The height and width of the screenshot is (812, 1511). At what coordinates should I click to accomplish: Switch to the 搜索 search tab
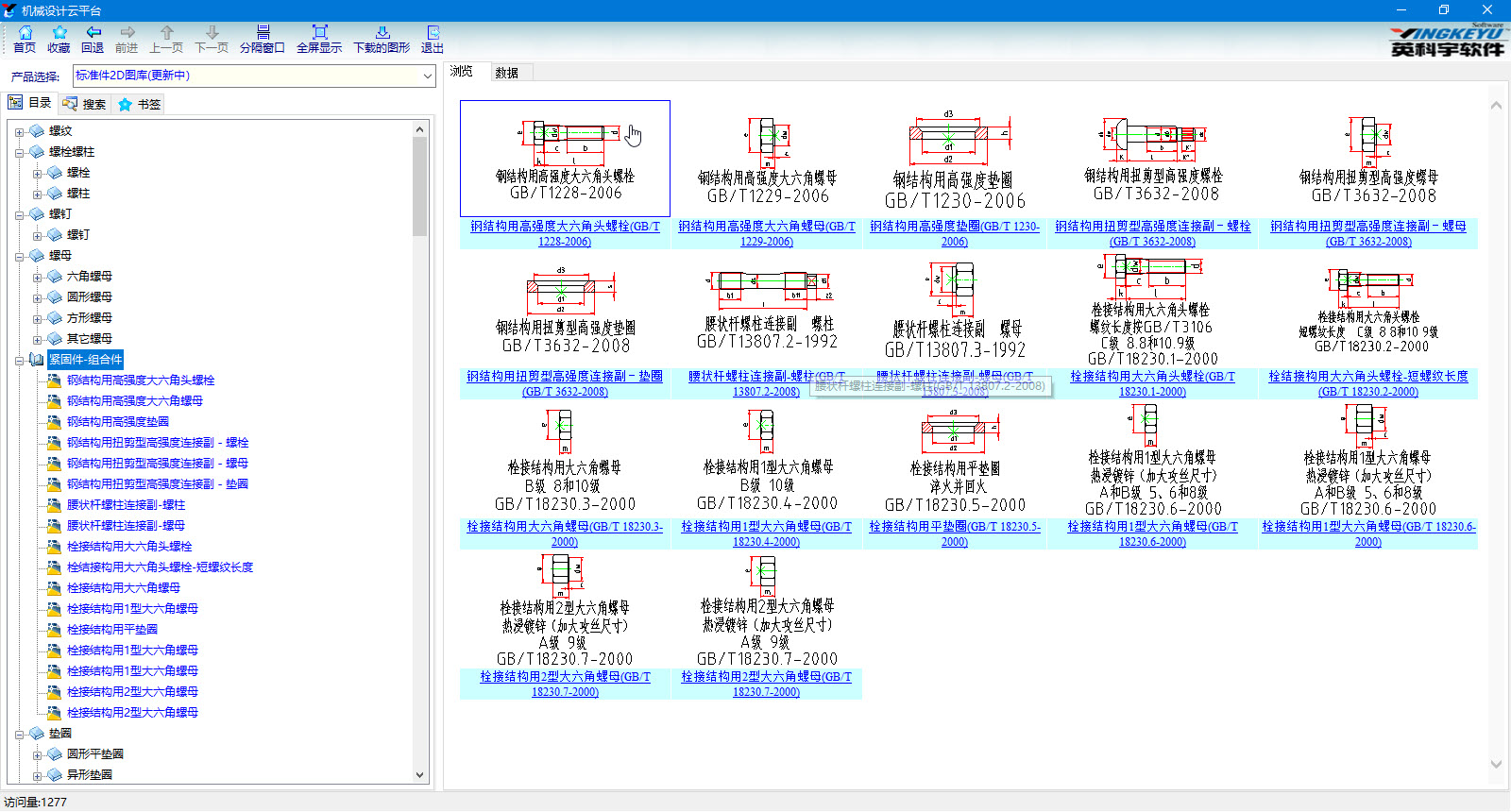(84, 104)
